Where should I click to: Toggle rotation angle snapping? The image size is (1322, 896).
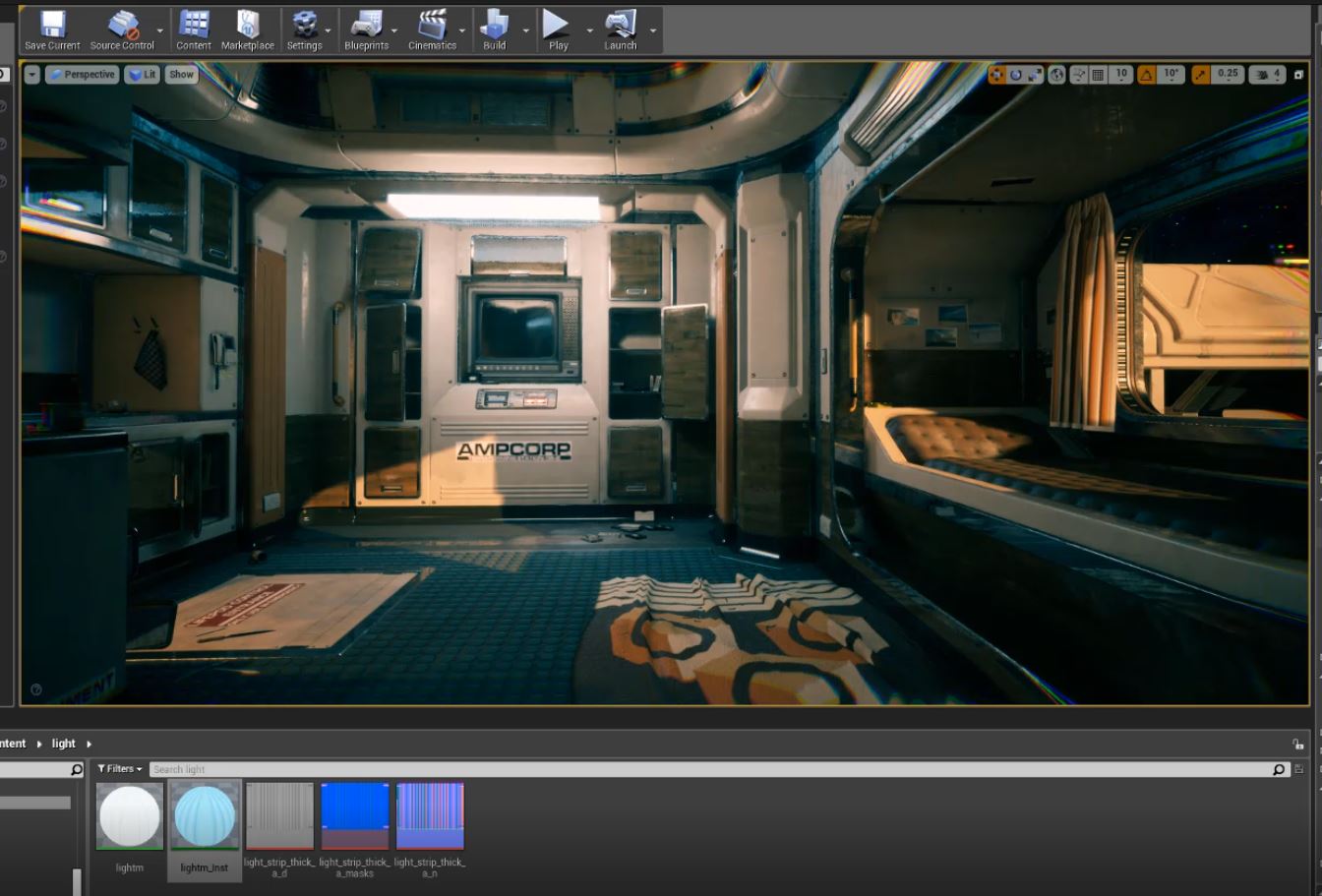[1147, 75]
